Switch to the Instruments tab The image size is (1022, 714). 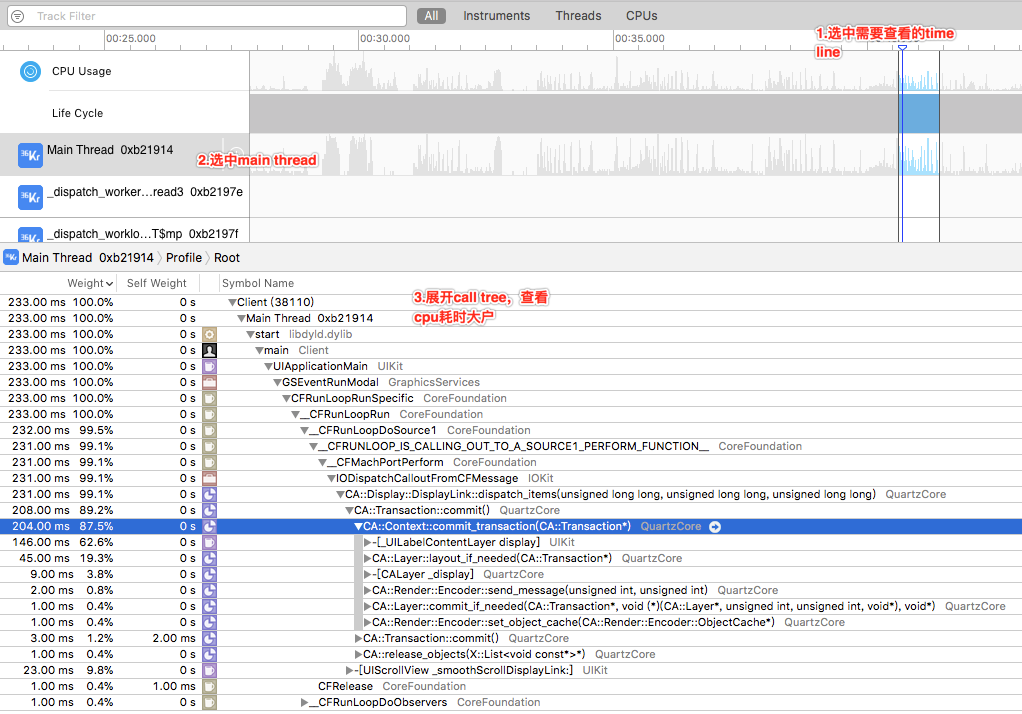[497, 16]
